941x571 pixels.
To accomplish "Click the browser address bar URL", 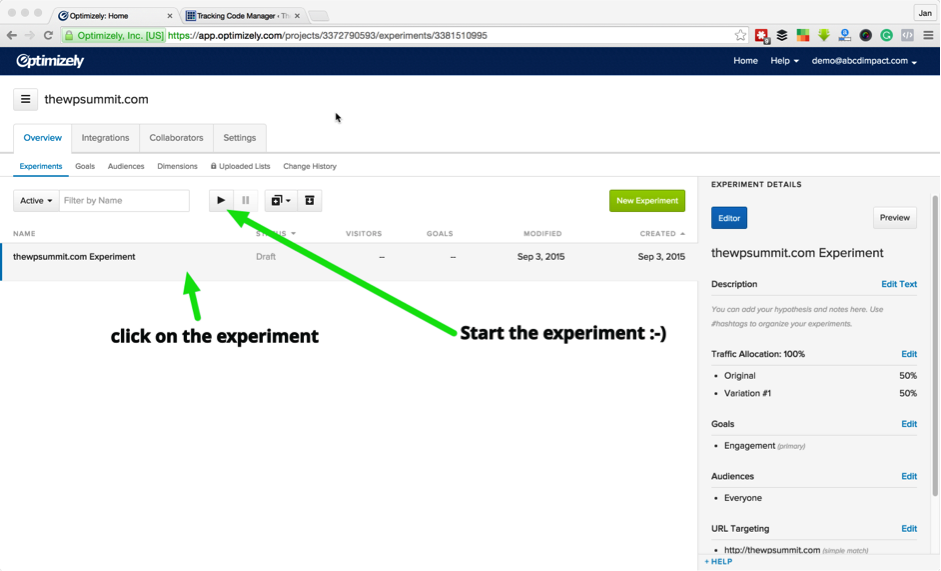I will click(328, 35).
